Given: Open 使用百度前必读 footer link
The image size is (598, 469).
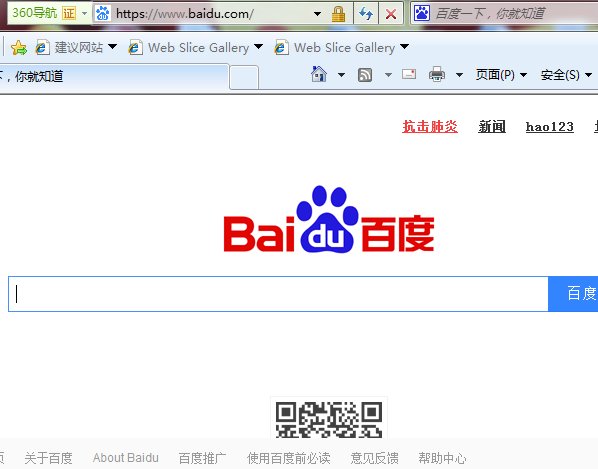Looking at the screenshot, I should [289, 458].
